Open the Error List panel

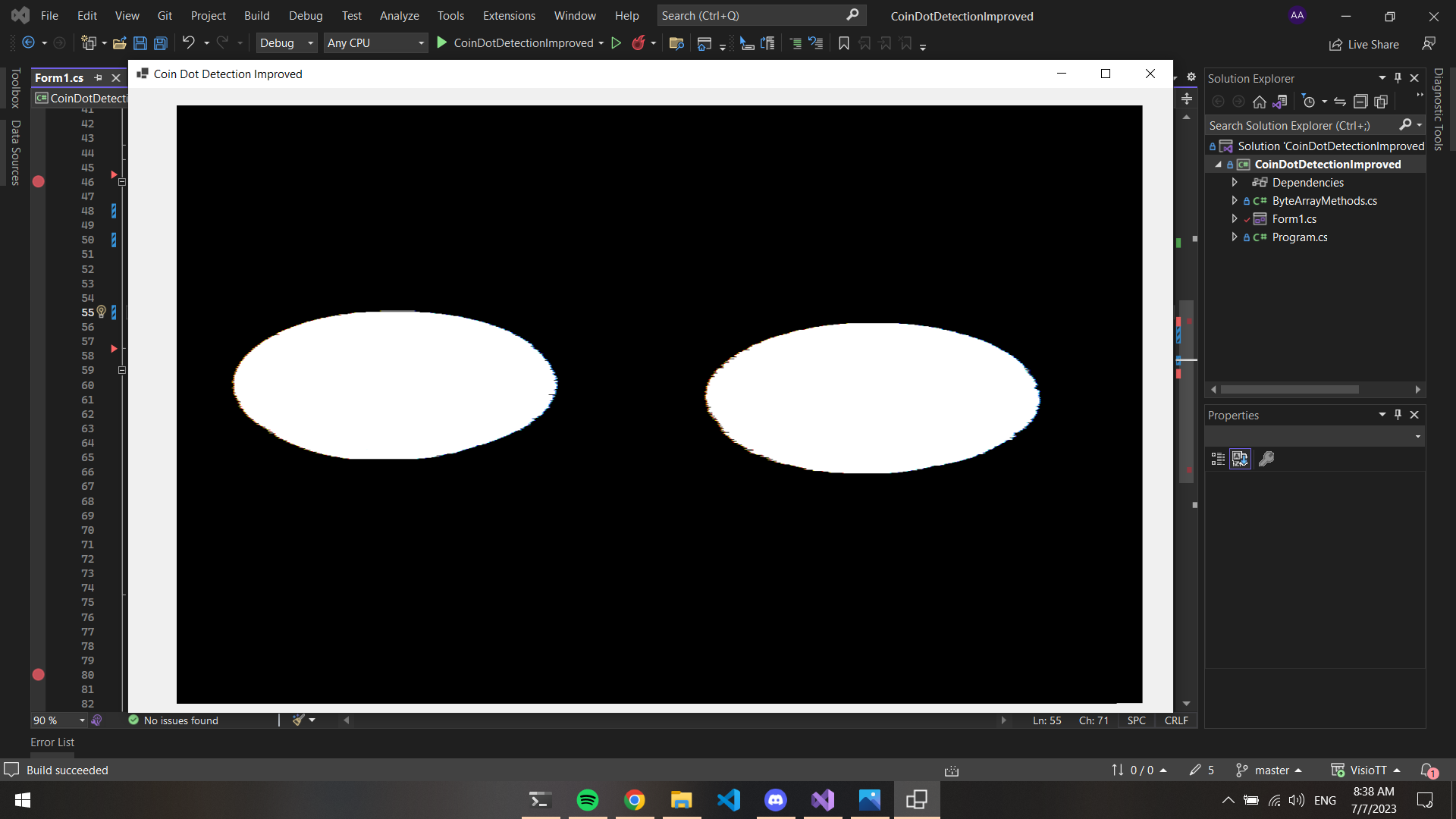[52, 742]
